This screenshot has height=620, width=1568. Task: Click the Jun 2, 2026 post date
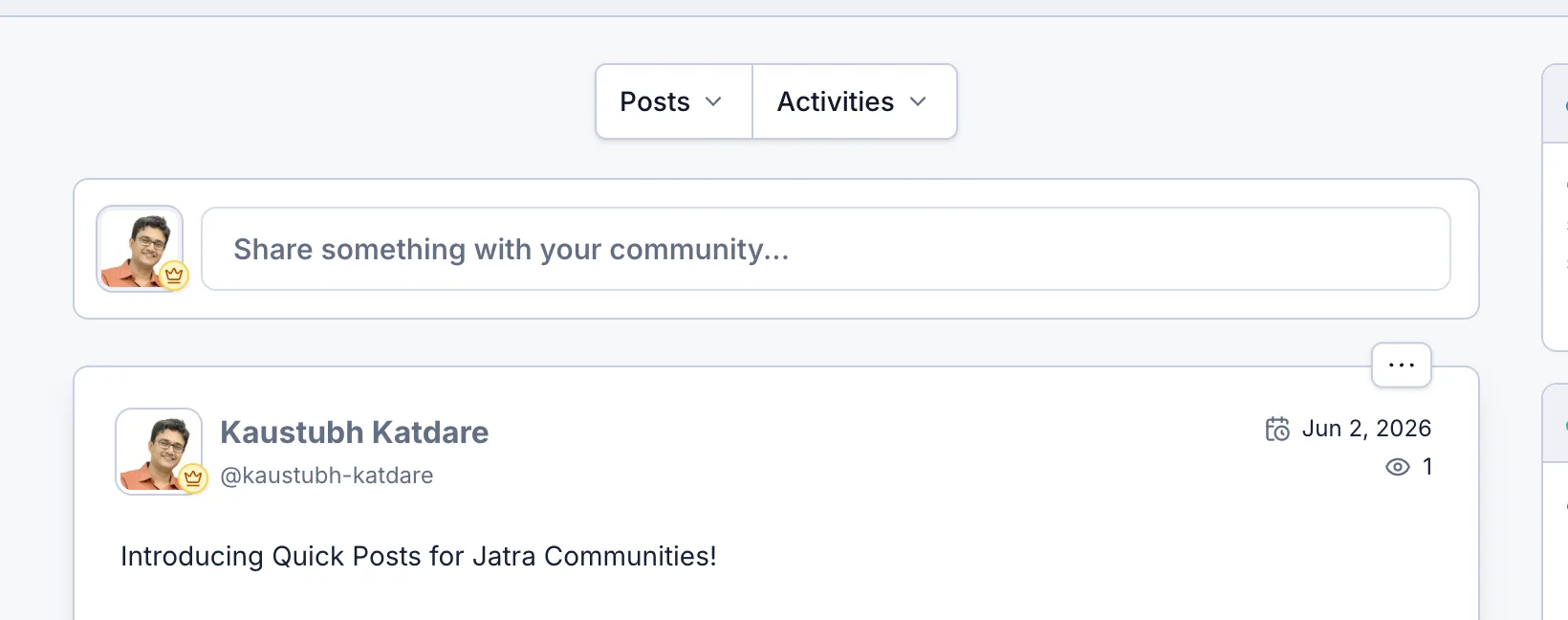point(1366,429)
